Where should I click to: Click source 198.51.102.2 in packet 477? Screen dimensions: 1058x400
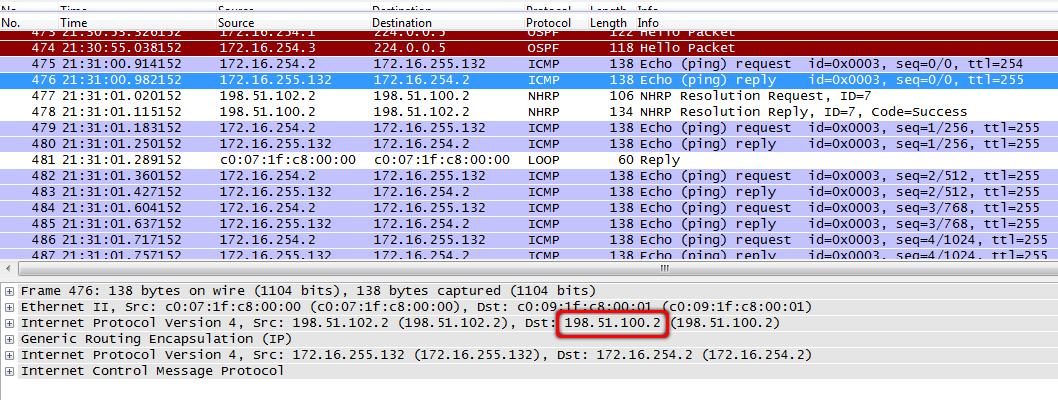click(x=267, y=96)
